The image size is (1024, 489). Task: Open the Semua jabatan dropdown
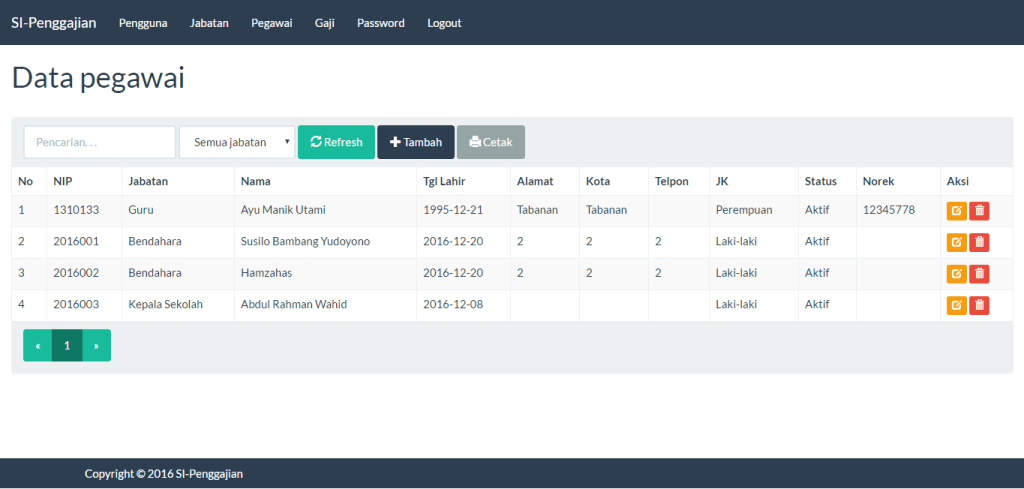click(x=237, y=142)
